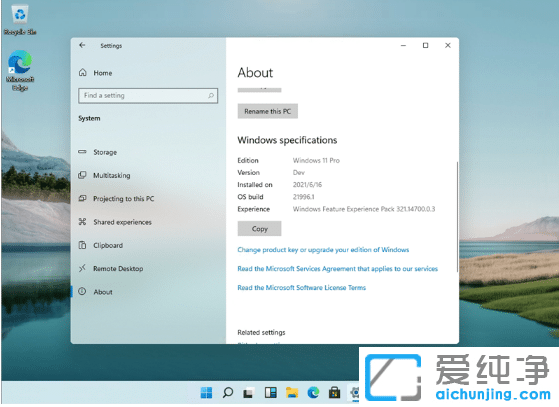This screenshot has height=407, width=559.
Task: Select the About info icon
Action: [x=82, y=292]
